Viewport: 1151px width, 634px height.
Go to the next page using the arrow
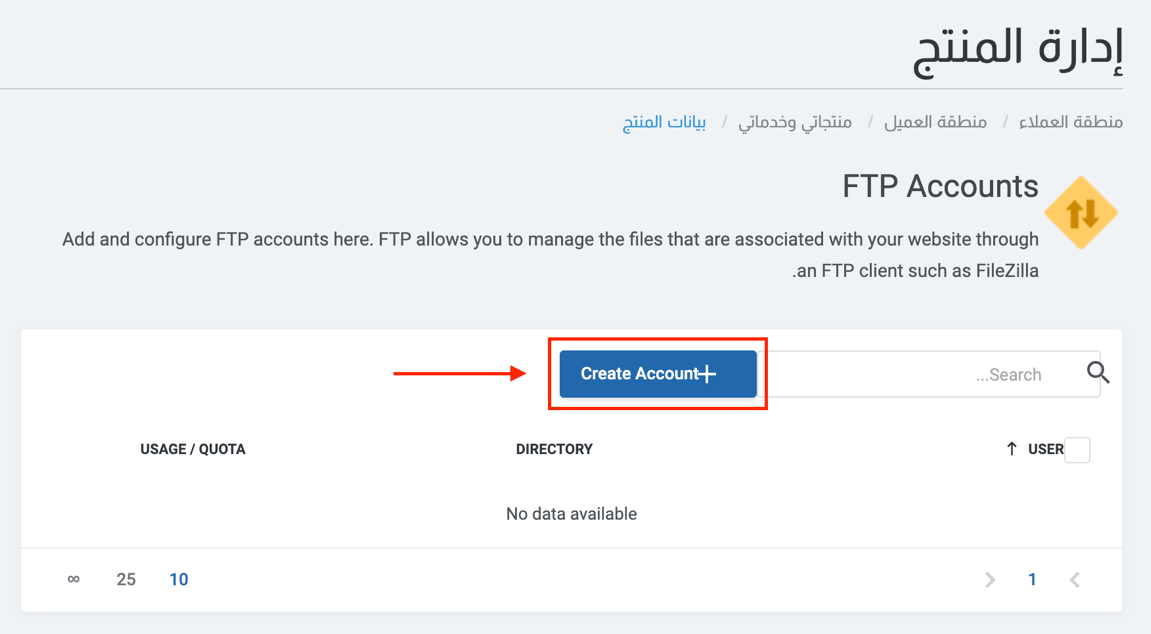[x=989, y=579]
